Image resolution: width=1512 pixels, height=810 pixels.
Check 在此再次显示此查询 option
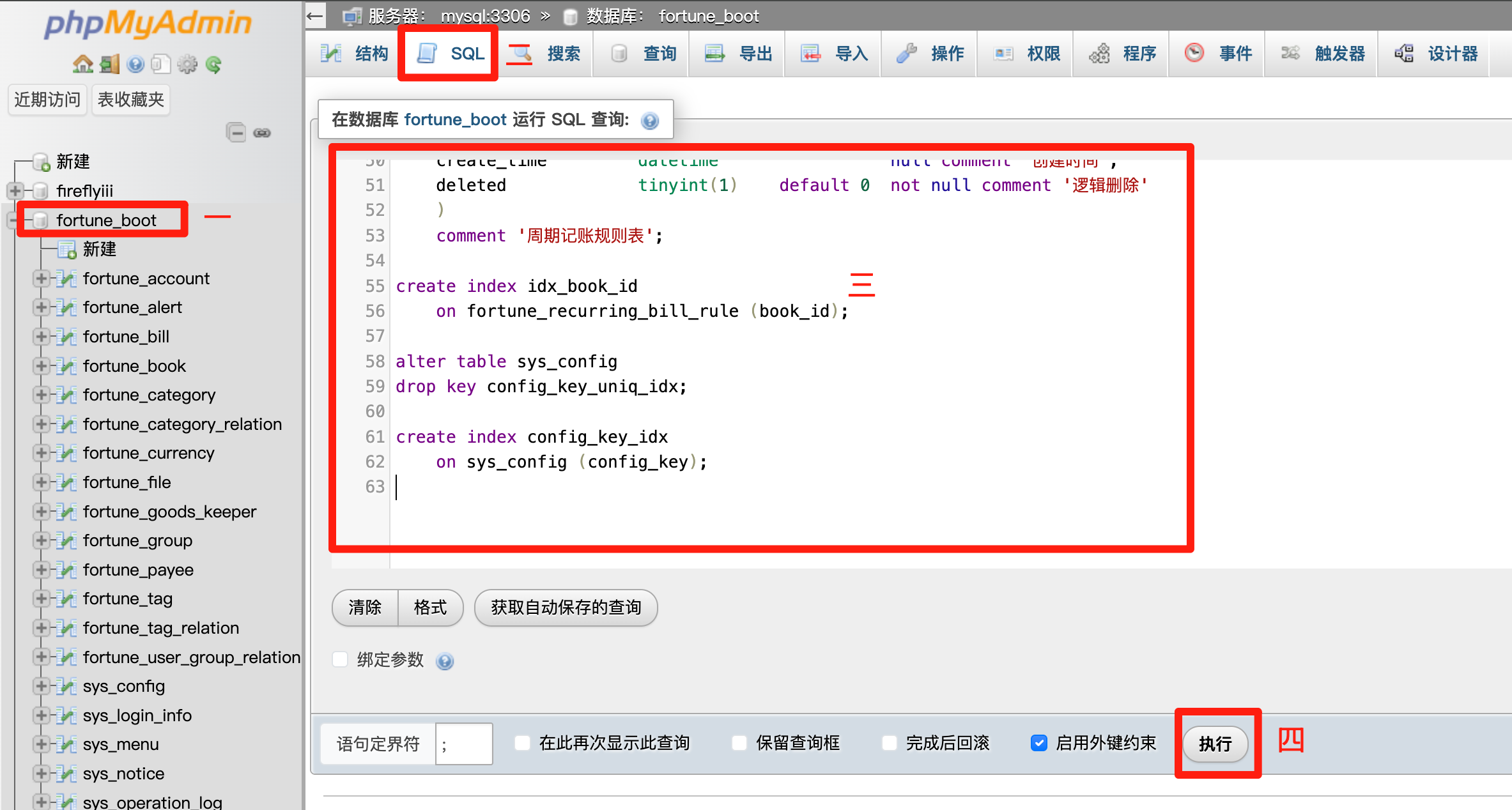[523, 743]
